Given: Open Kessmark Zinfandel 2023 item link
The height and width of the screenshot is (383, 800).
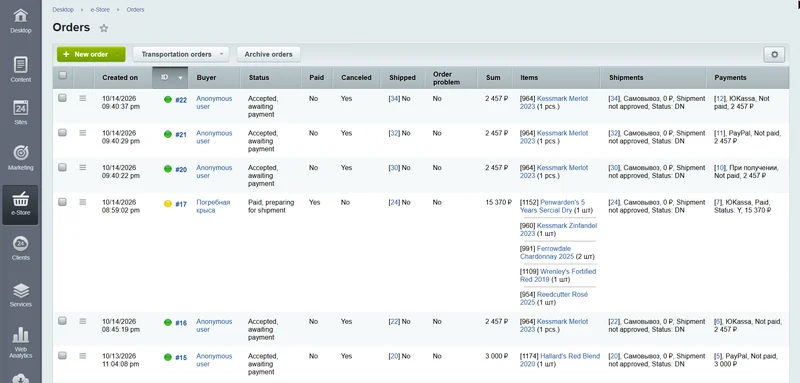Looking at the screenshot, I should [558, 229].
